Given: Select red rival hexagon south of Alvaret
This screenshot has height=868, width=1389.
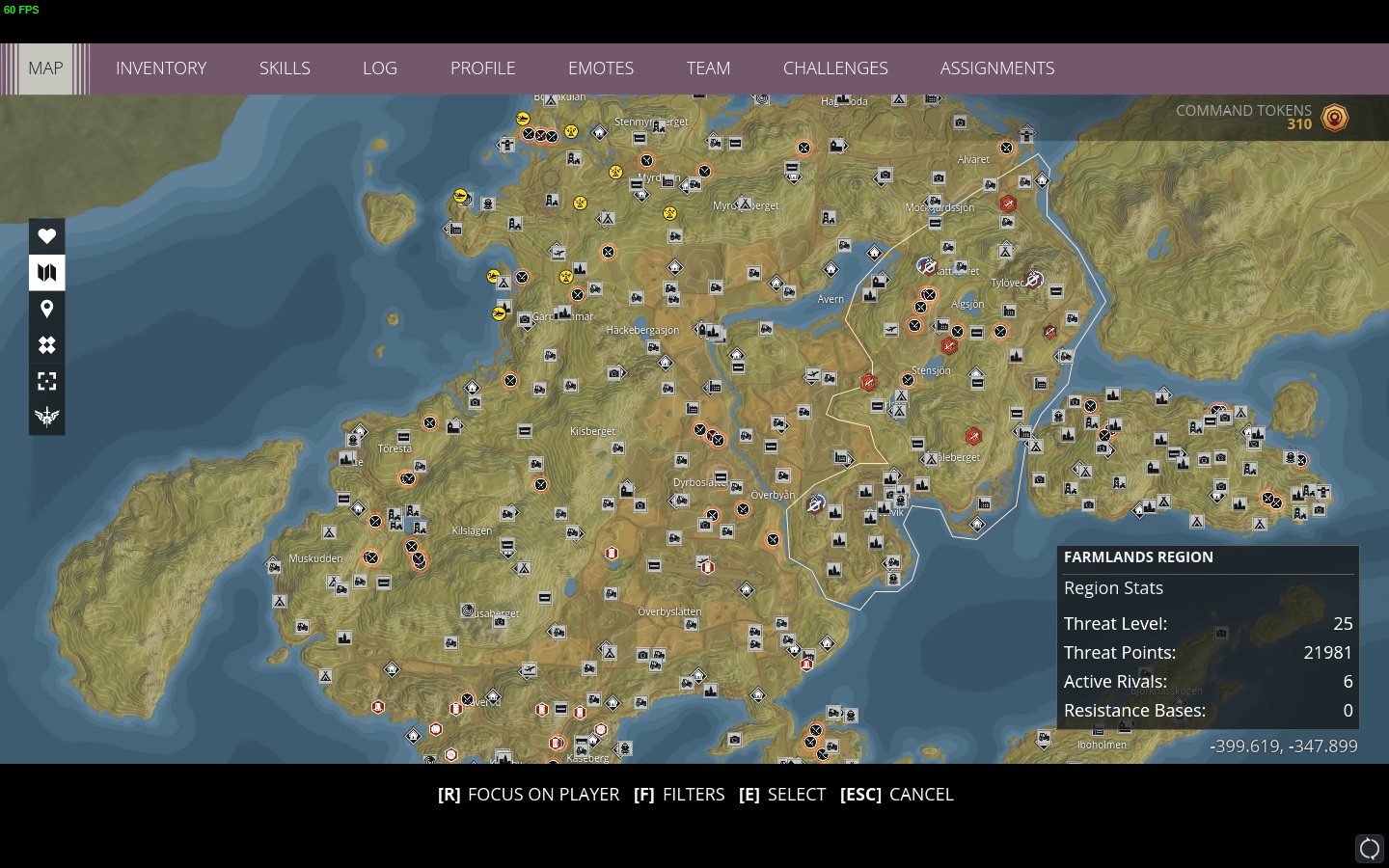Looking at the screenshot, I should [x=1008, y=203].
